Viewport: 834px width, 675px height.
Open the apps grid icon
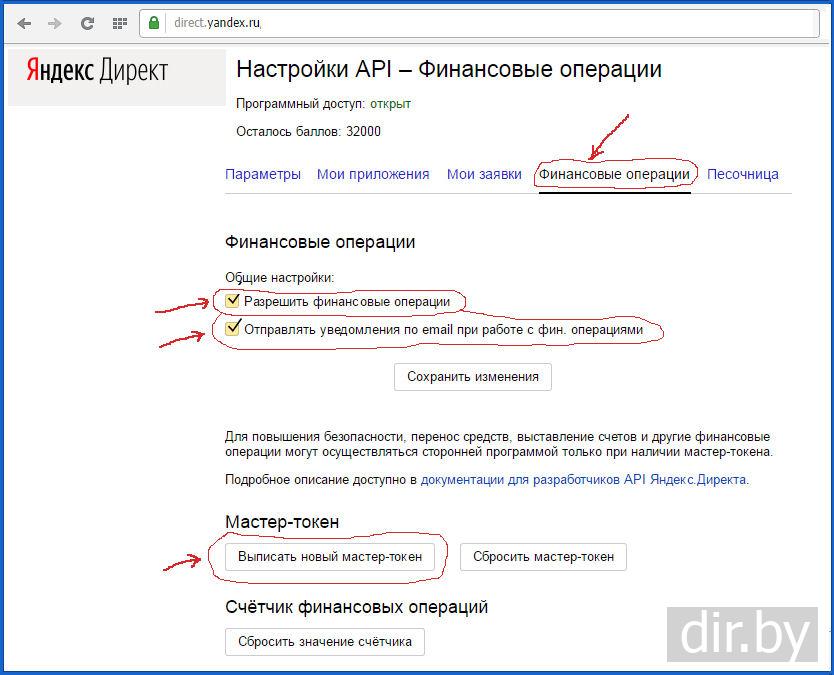120,23
